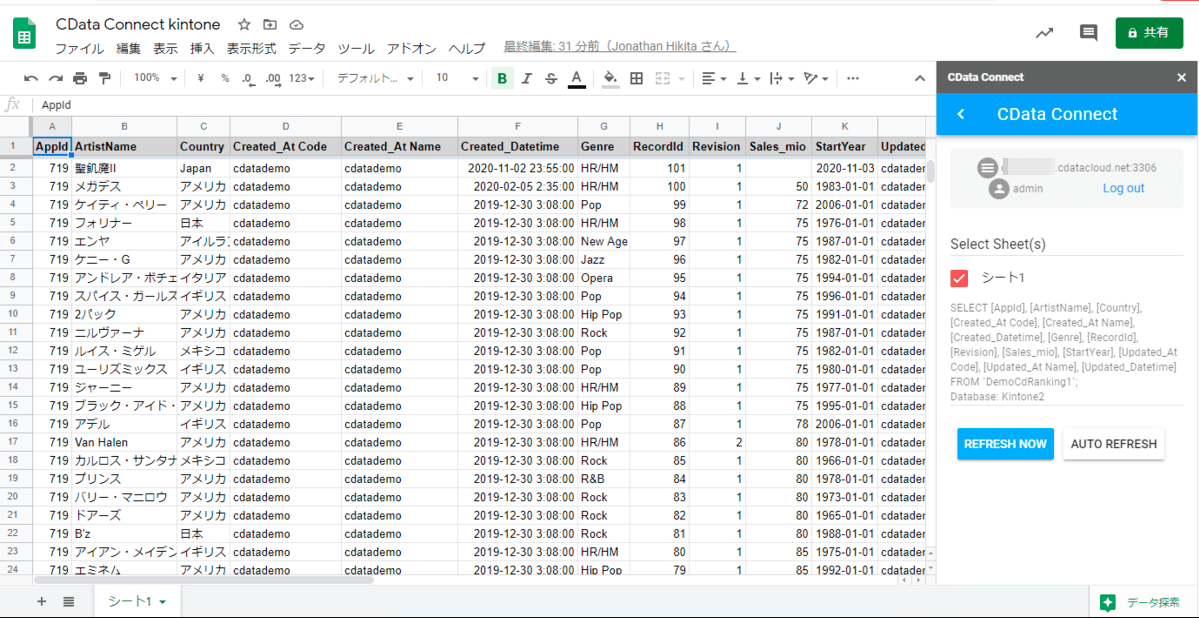Uncheck the シート1 checkbox
The image size is (1199, 618).
point(959,278)
